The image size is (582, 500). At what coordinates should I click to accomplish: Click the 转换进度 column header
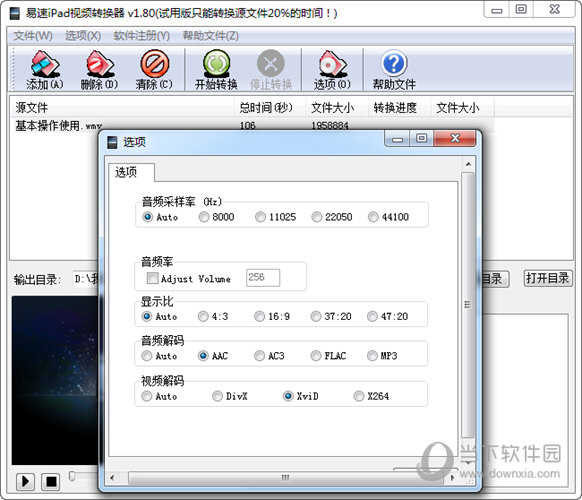(x=399, y=108)
